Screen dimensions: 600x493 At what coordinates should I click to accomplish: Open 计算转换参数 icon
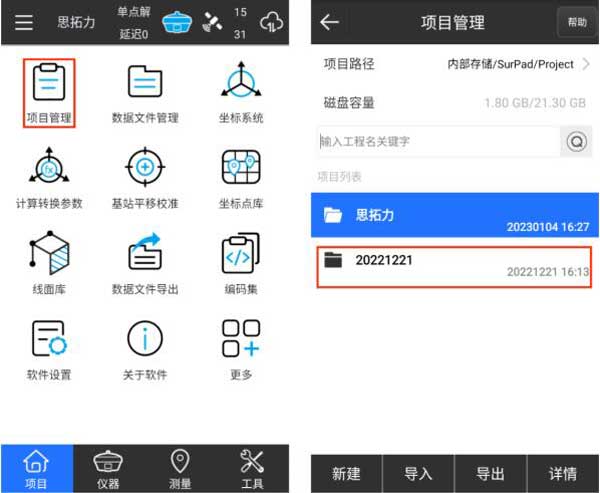[49, 166]
